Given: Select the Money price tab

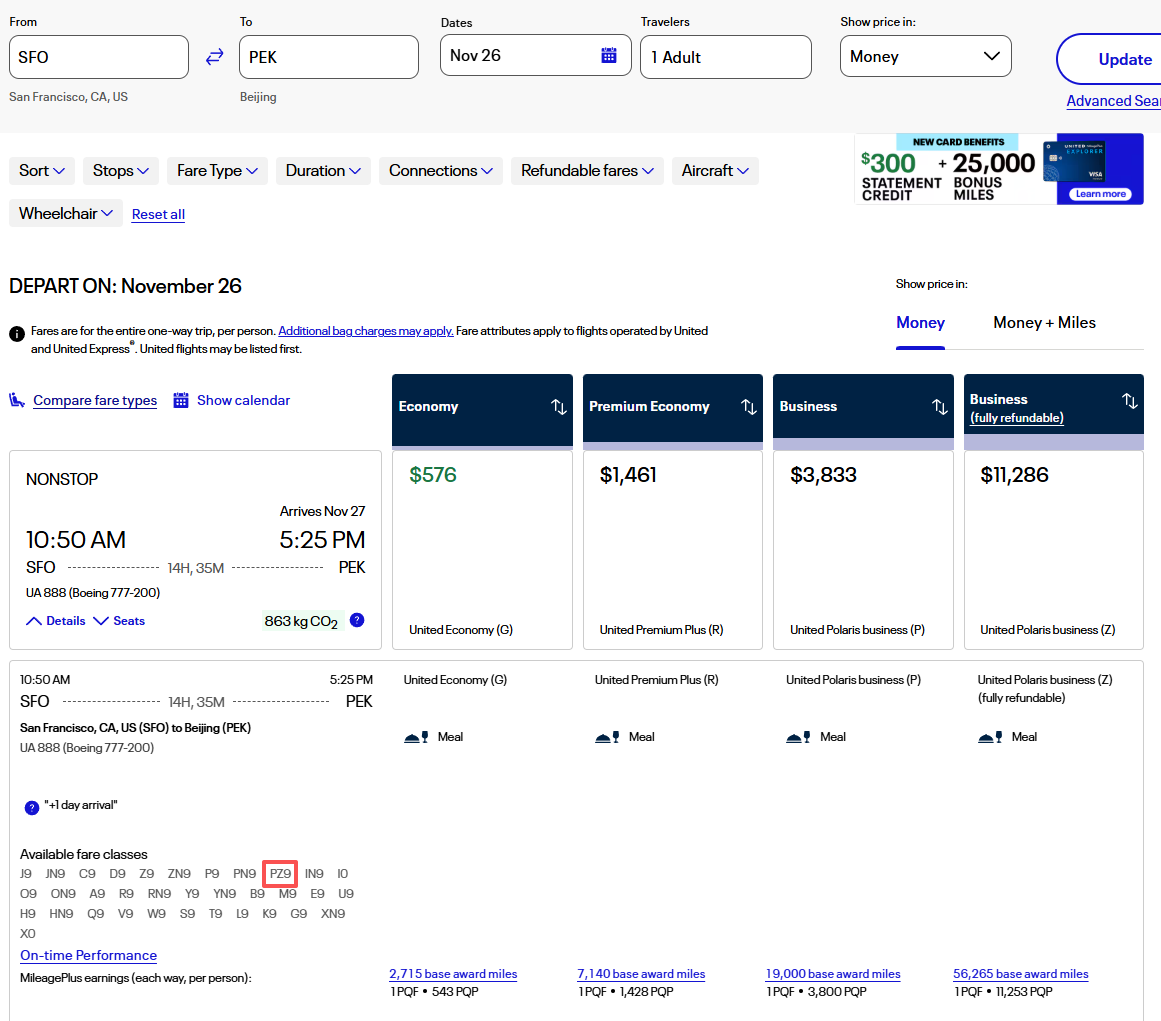Looking at the screenshot, I should tap(920, 323).
